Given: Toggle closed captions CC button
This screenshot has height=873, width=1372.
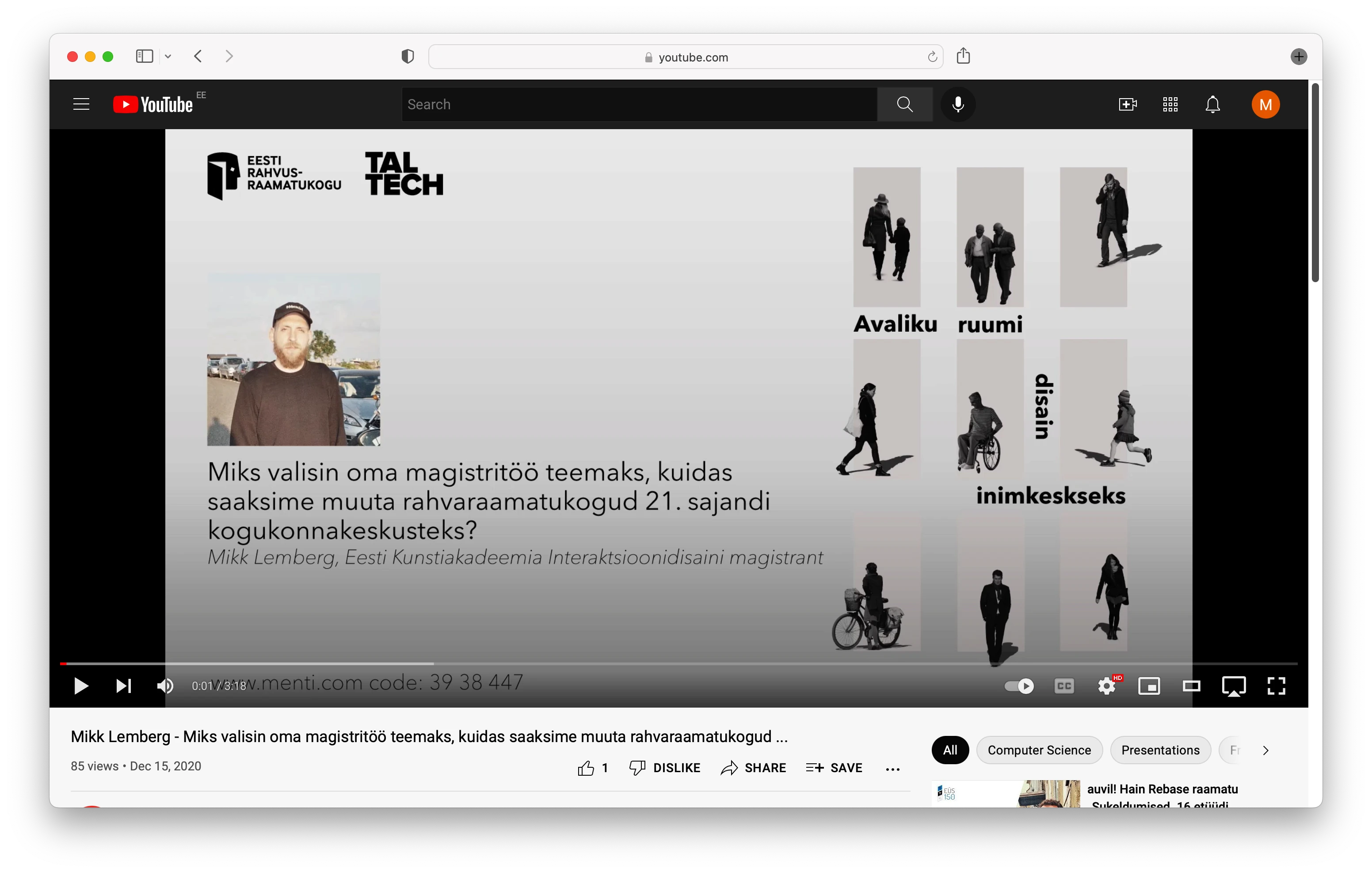Looking at the screenshot, I should [x=1064, y=685].
